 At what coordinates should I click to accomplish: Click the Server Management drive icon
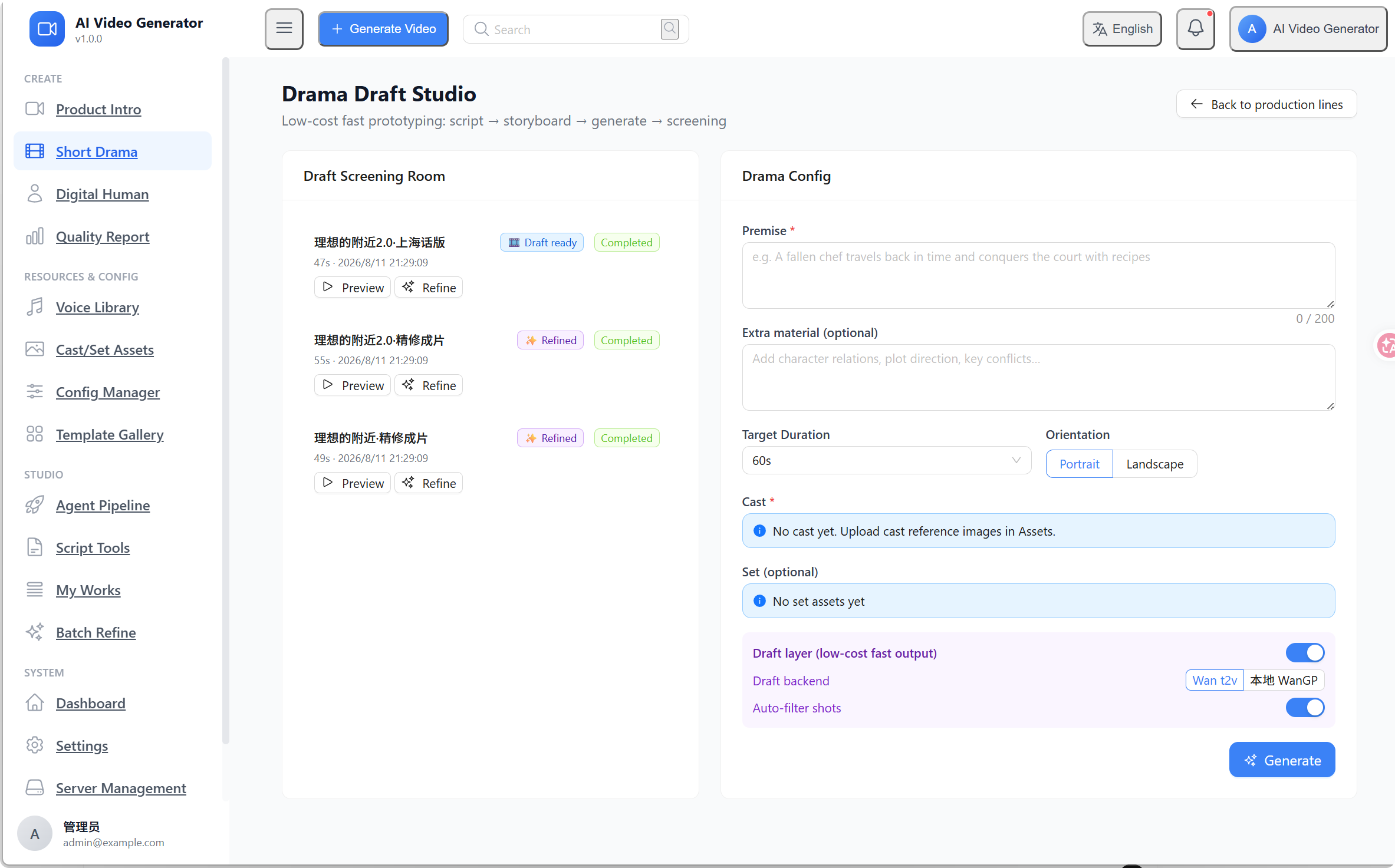click(x=35, y=788)
